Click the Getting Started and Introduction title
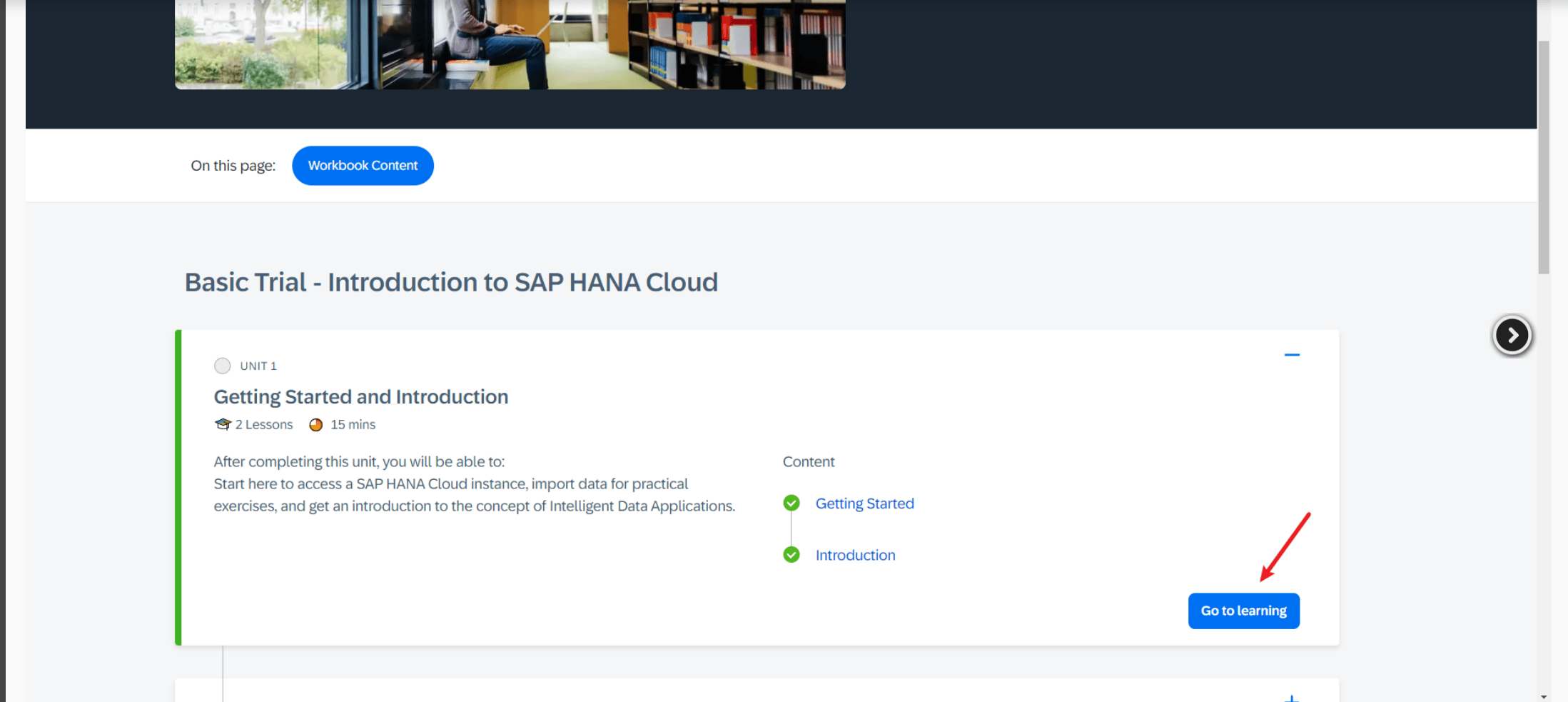The height and width of the screenshot is (702, 1568). click(361, 396)
